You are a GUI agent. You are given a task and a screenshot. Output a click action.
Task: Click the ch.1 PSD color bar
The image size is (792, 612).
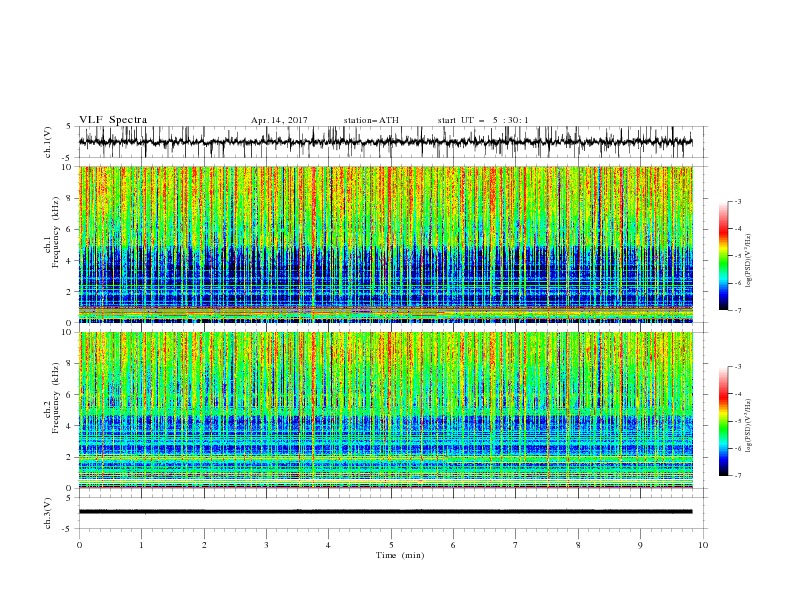click(723, 256)
